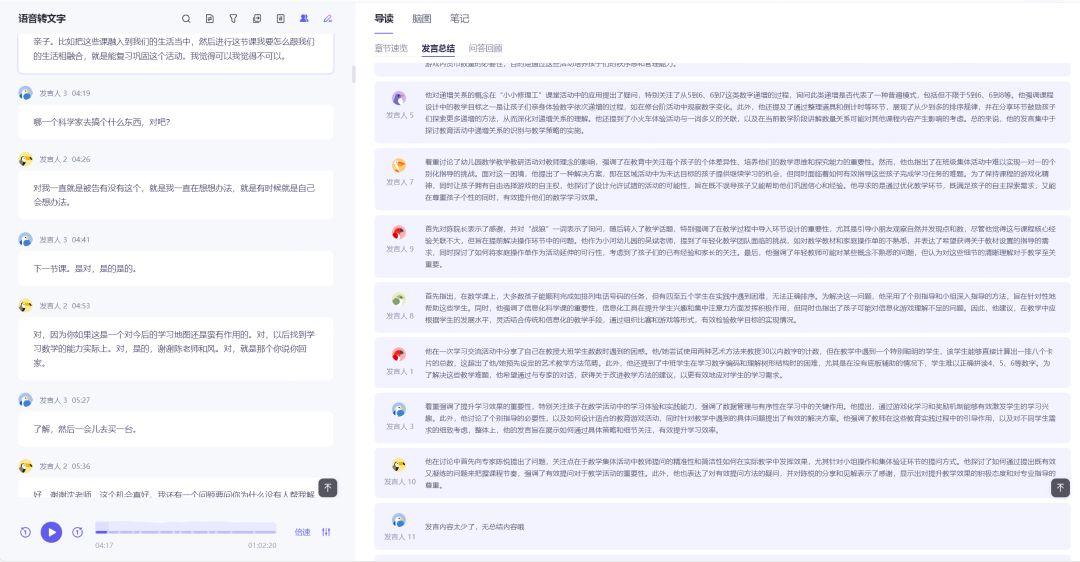1080x562 pixels.
Task: Select transcript text beginning '对我一直就是被告有没有这个'
Action: [x=174, y=195]
